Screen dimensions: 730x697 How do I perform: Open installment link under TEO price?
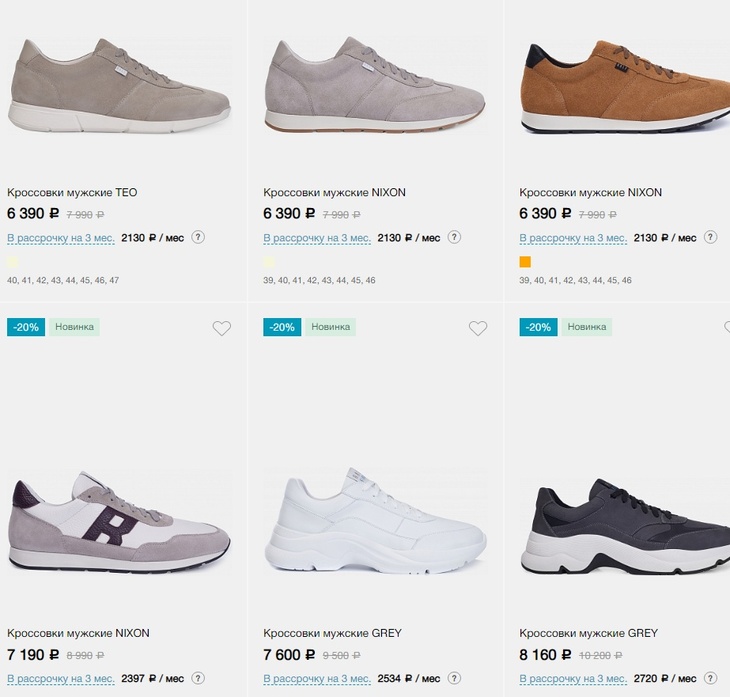coord(61,238)
